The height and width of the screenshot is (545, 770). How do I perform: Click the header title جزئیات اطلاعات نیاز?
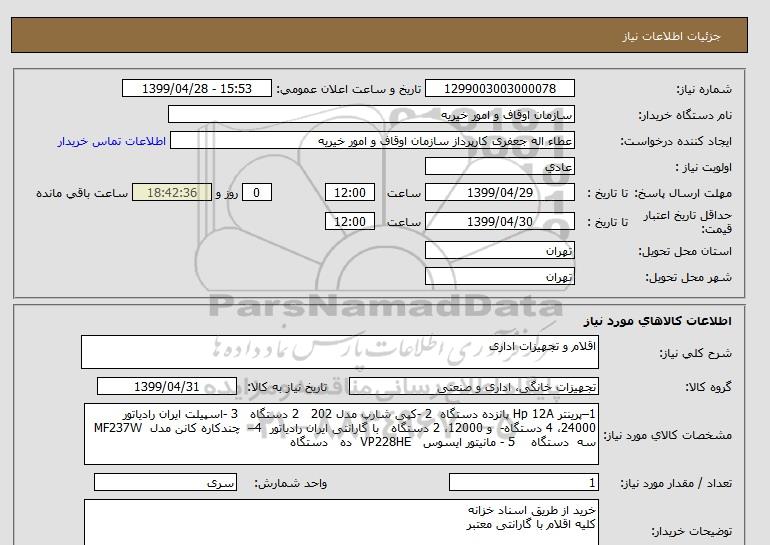tap(671, 37)
